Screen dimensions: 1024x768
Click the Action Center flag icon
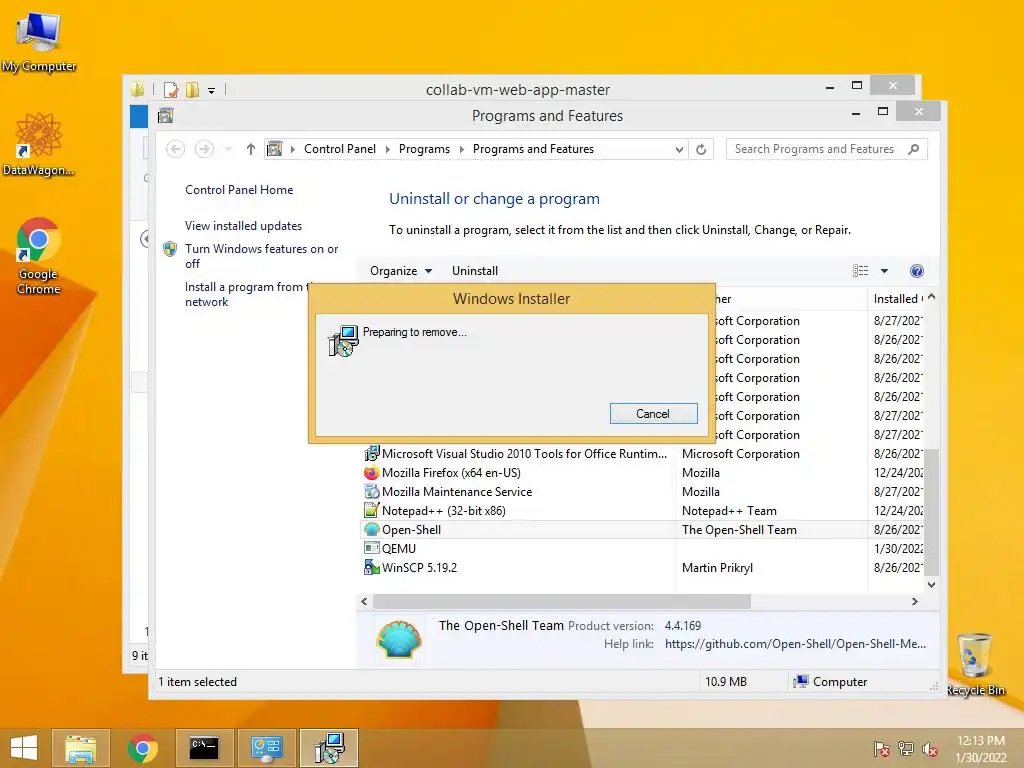(x=882, y=749)
